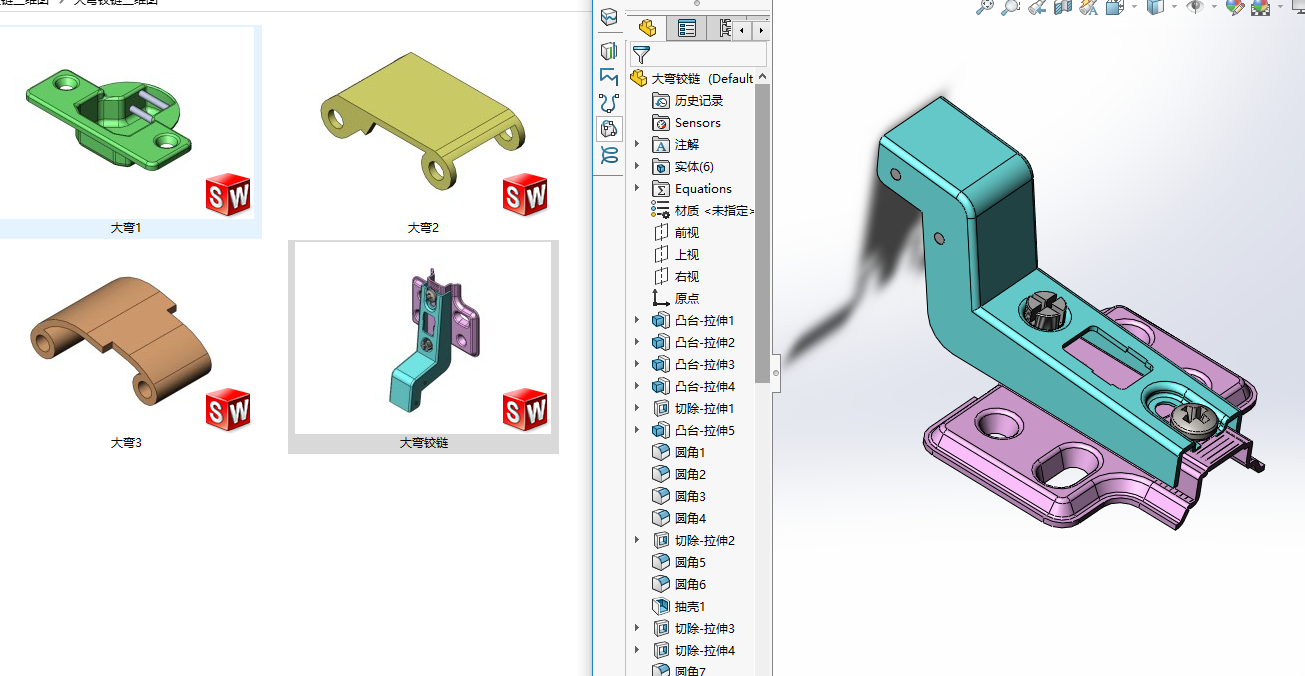1305x676 pixels.
Task: Select the 大弯3 file thumbnail in Explorer
Action: 126,346
